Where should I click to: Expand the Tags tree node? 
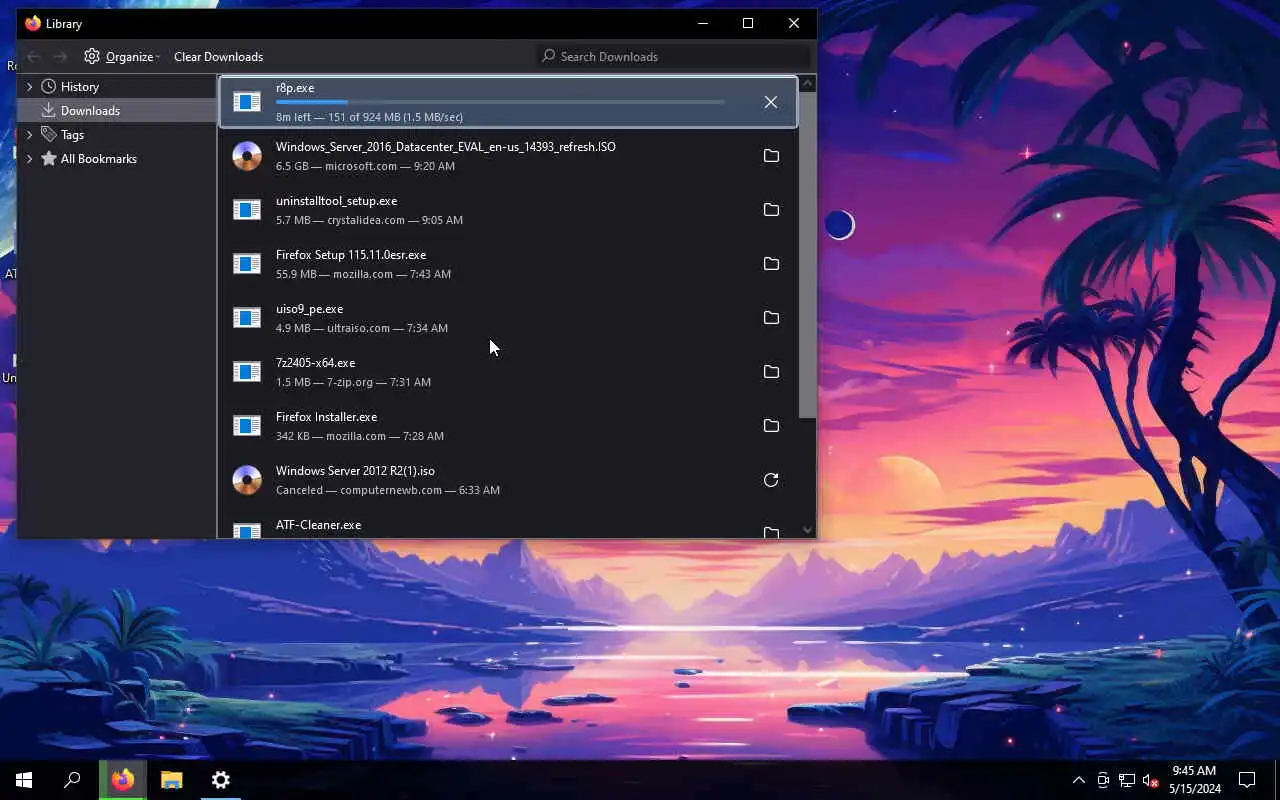29,135
